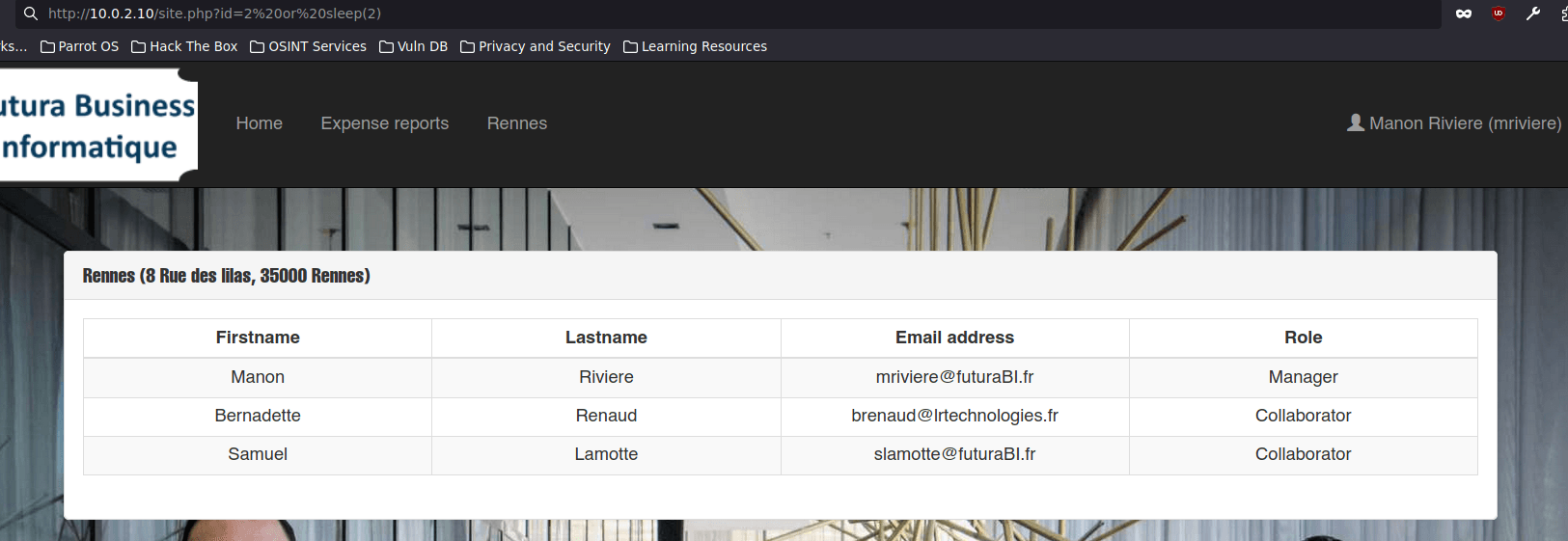Click the Email address column header
This screenshot has height=541, width=1568.
tap(954, 338)
